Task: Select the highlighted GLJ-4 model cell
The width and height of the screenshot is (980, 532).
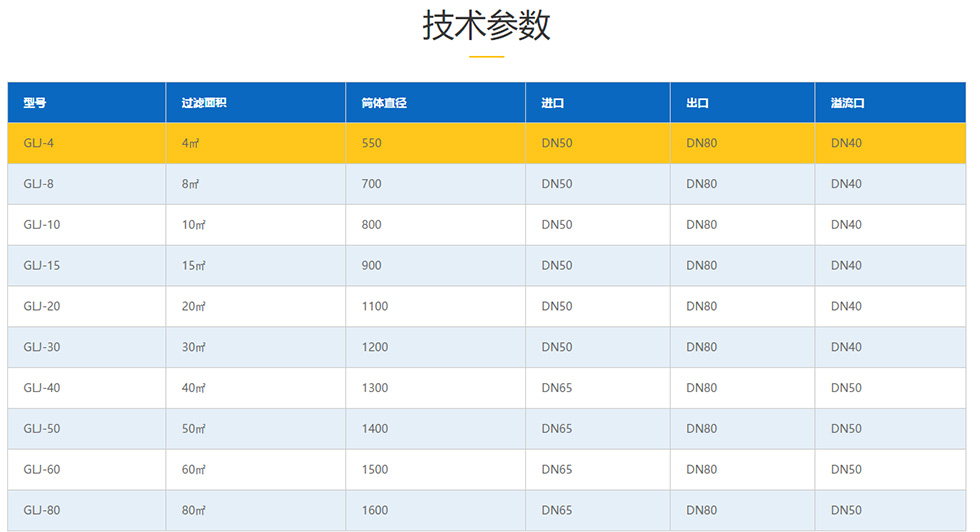Action: tap(39, 143)
